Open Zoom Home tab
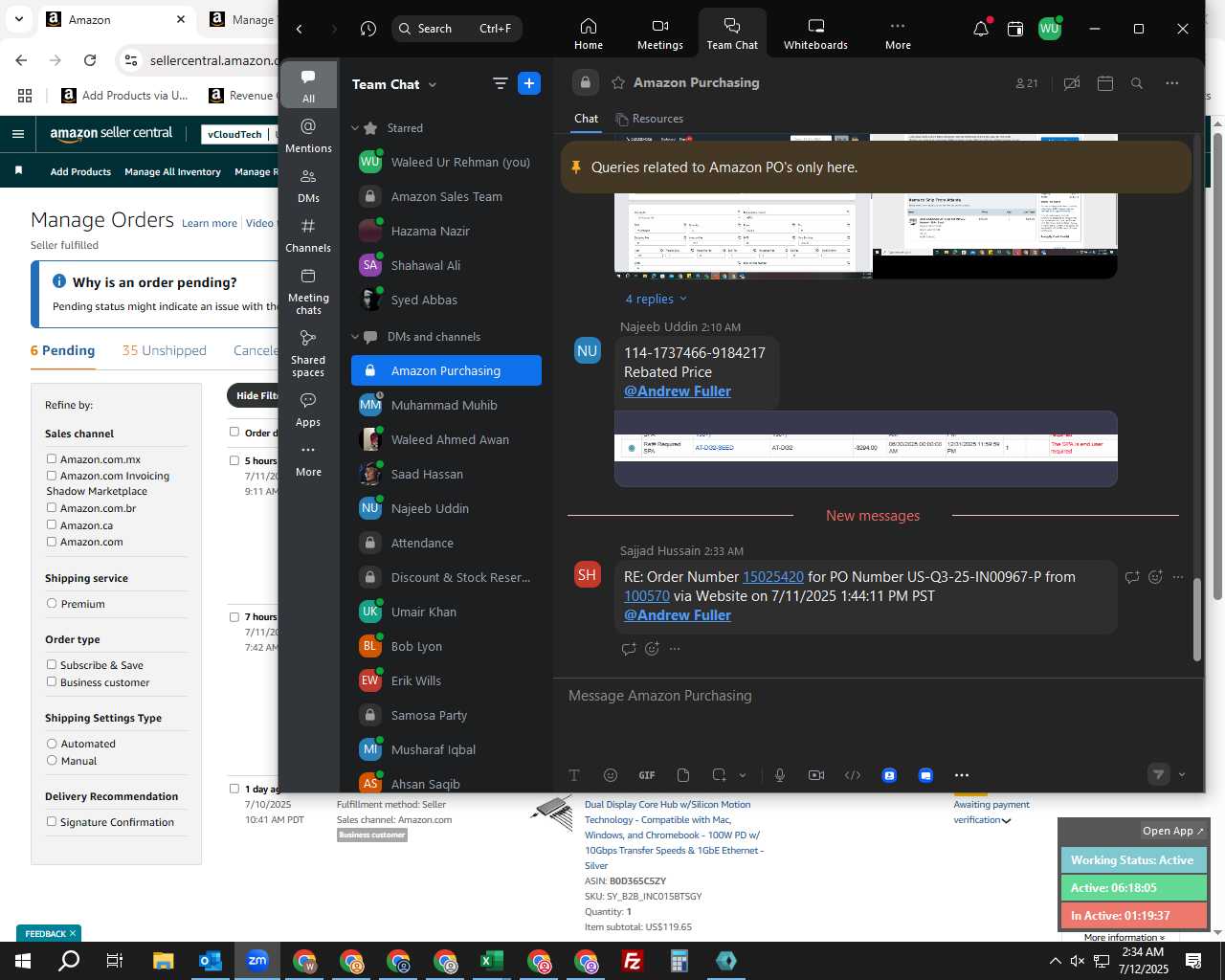Screen dimensions: 1225x980 tap(588, 33)
